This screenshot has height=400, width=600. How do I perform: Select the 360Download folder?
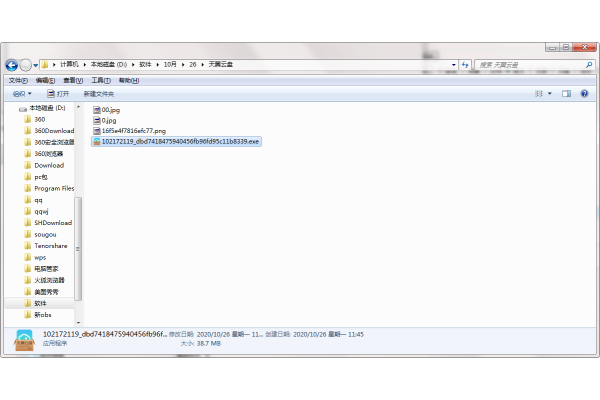tap(49, 131)
